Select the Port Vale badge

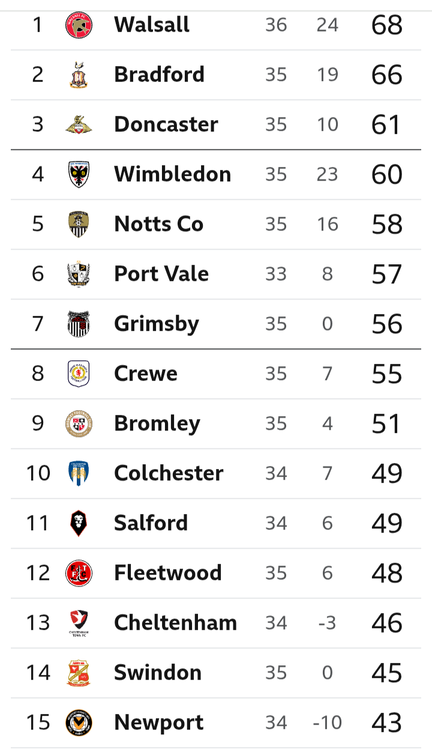click(x=79, y=274)
